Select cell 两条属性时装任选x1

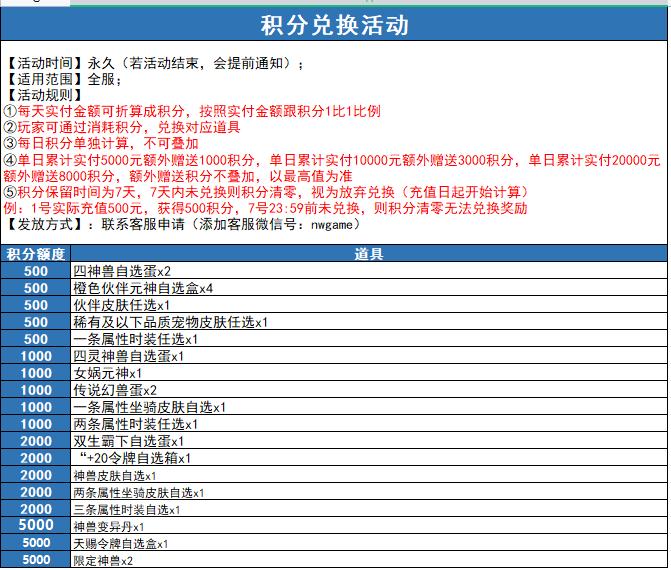(369, 424)
